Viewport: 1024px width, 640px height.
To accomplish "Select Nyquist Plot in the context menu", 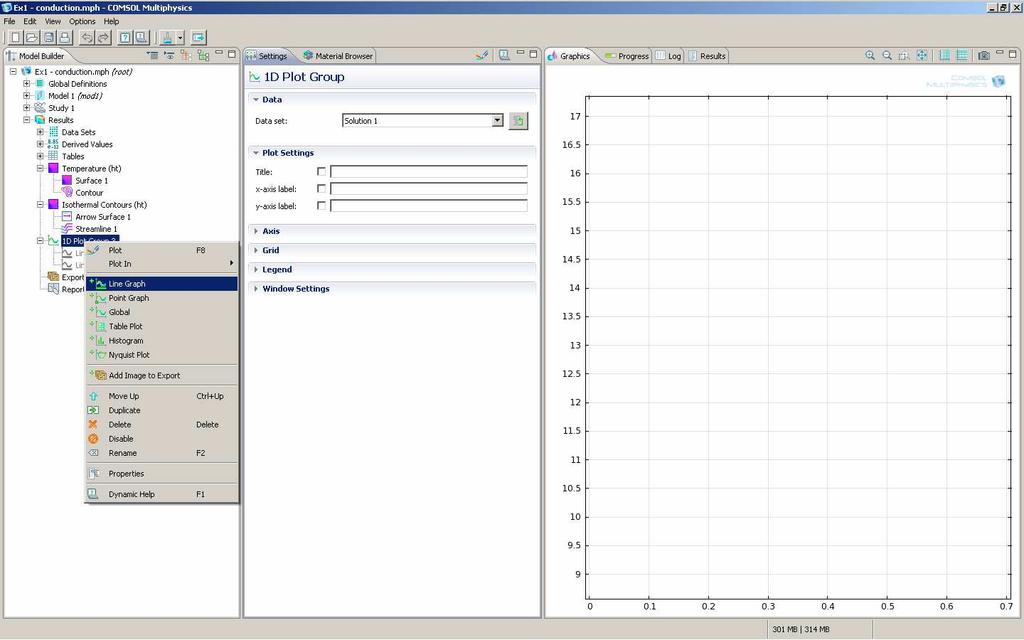I will coord(162,355).
